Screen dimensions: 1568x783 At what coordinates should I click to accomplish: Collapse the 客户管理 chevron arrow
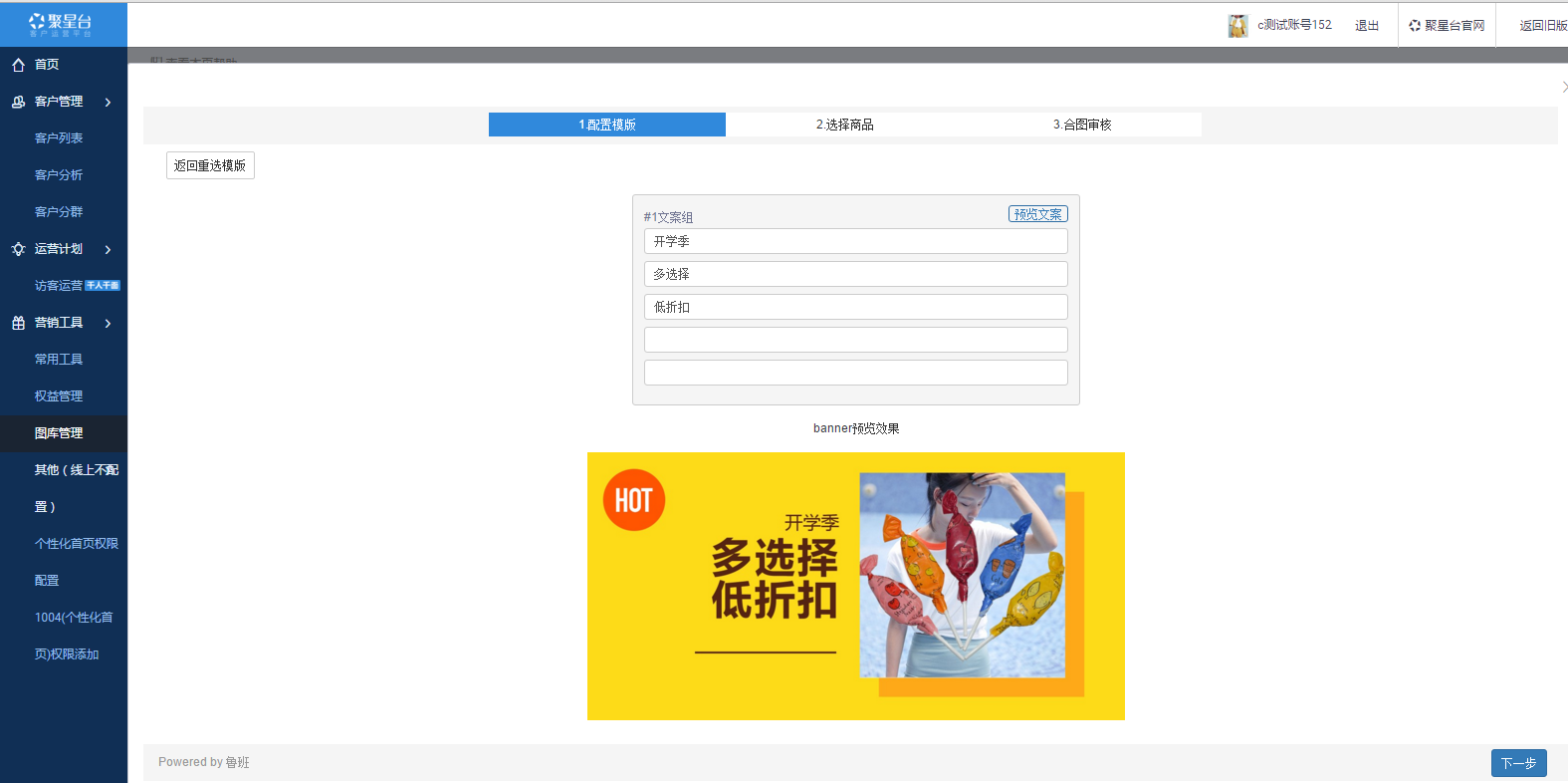click(x=108, y=102)
